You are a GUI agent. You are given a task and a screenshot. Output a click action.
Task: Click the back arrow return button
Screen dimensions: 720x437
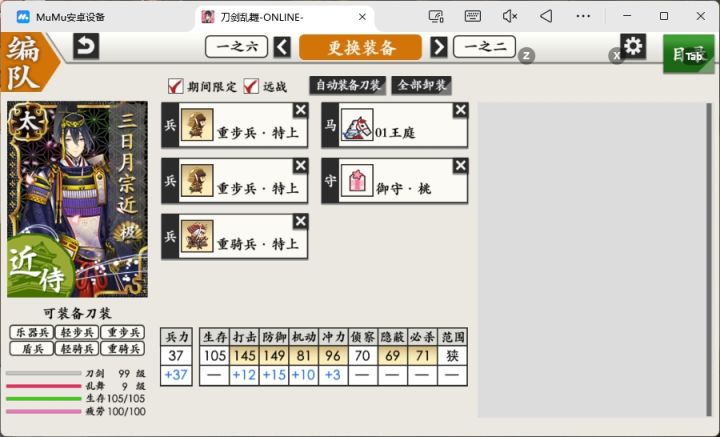click(x=86, y=46)
